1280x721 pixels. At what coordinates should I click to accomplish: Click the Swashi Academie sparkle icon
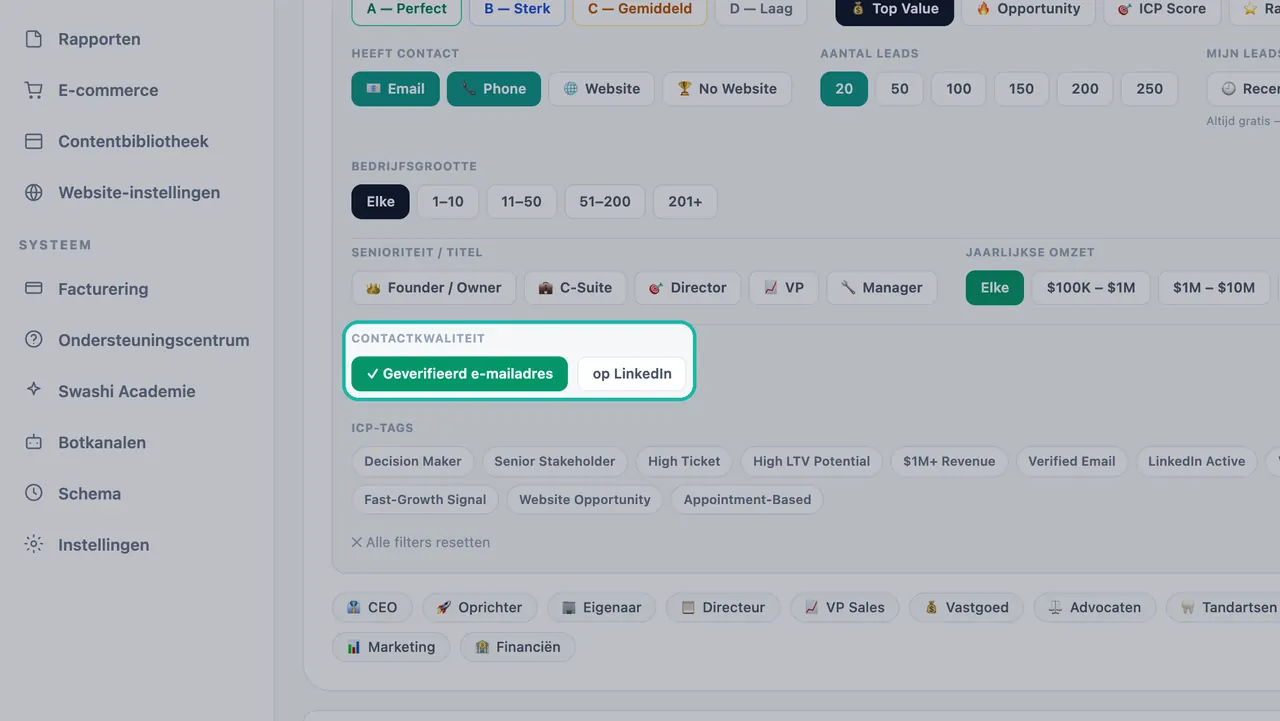34,391
